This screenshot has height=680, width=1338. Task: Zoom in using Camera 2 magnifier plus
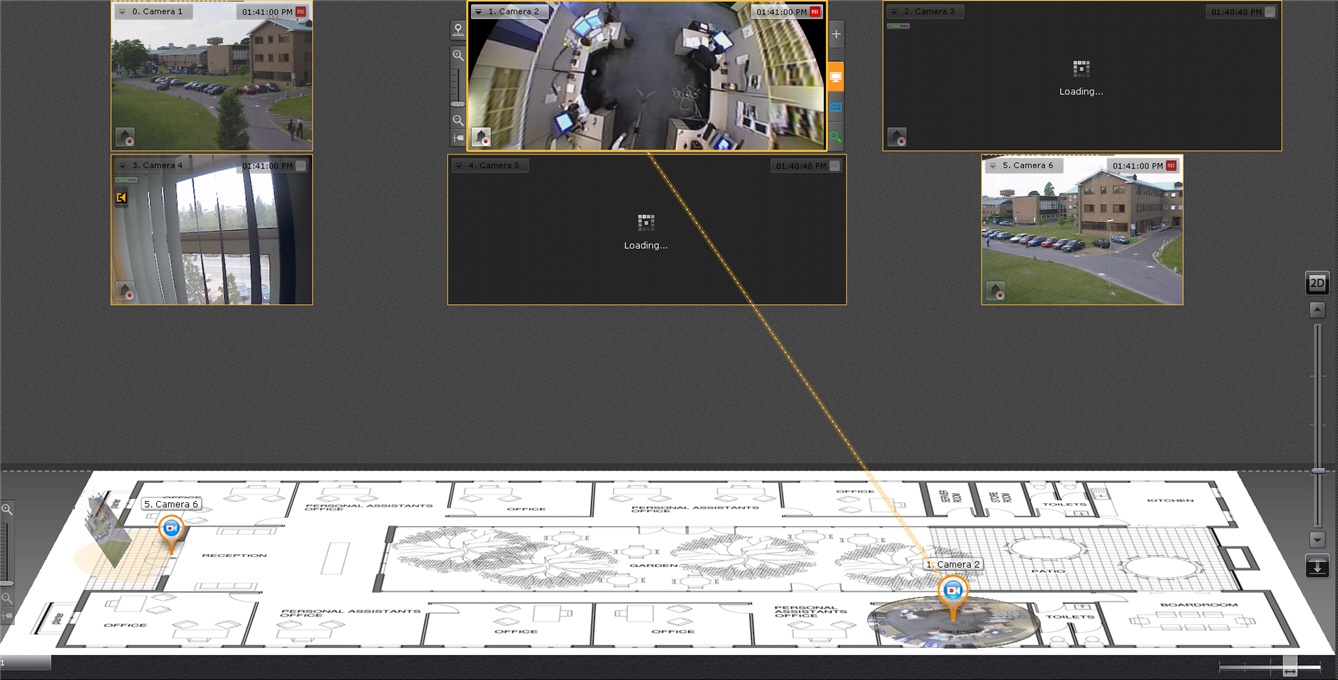(x=458, y=56)
